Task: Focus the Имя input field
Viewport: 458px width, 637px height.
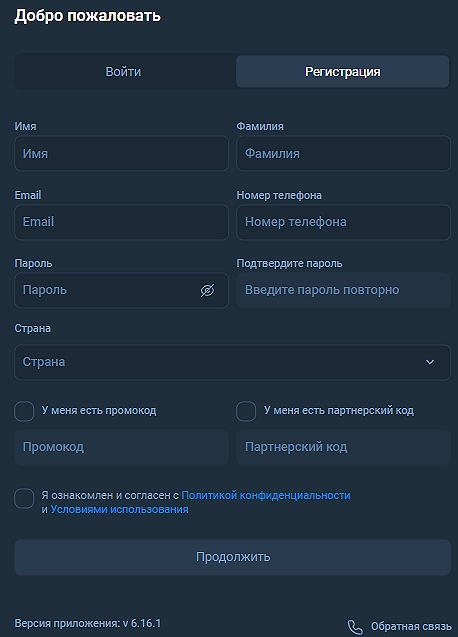Action: coord(122,154)
